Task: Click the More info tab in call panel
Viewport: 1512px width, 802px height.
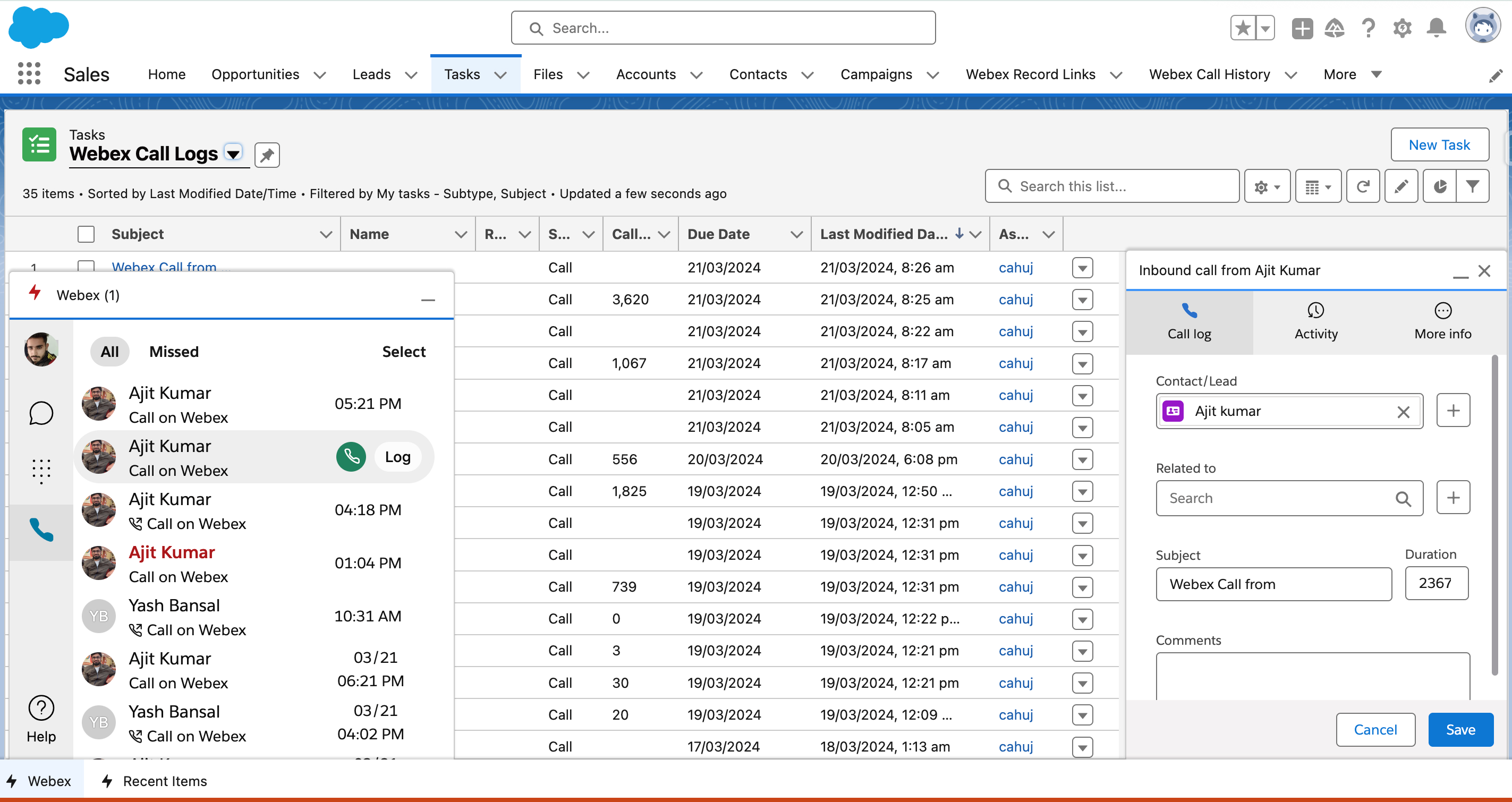Action: coord(1440,321)
